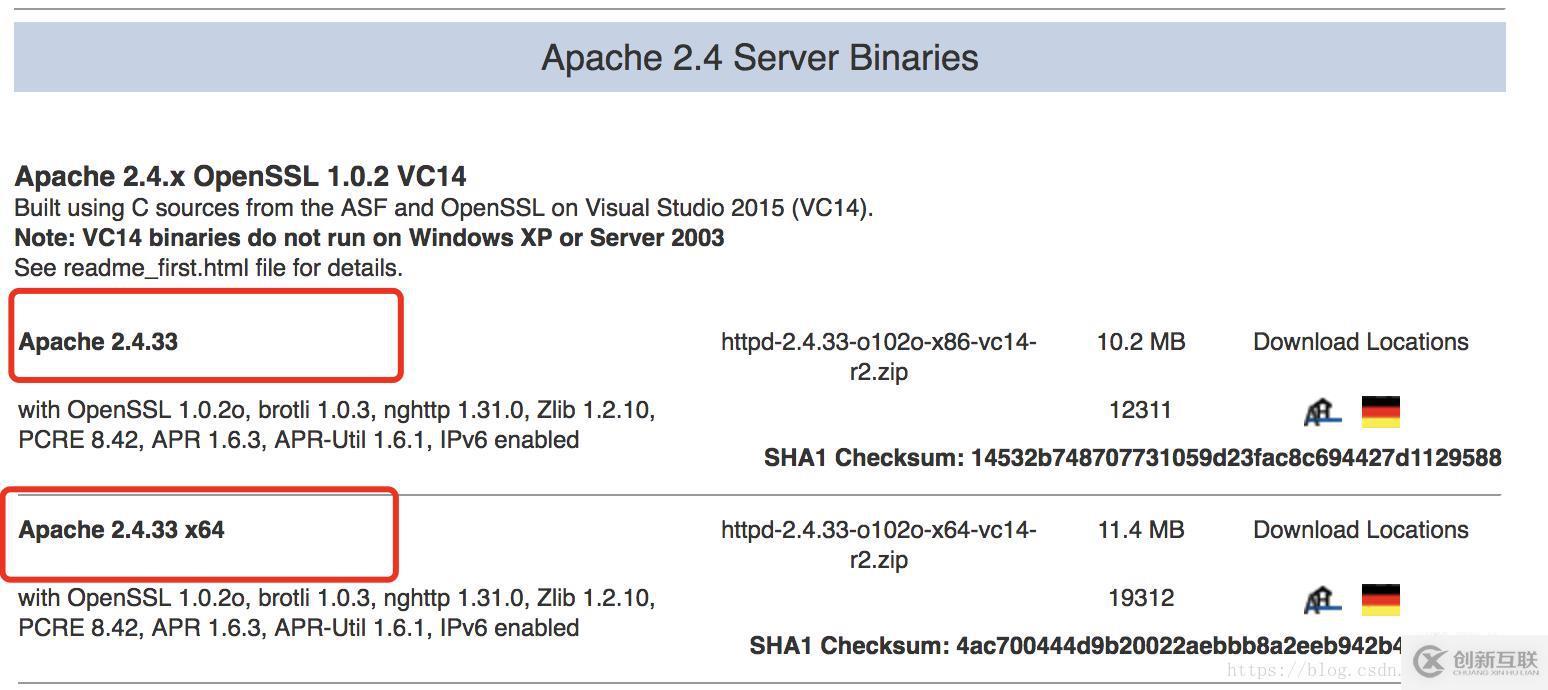Click Download Locations in the x86 row

1360,342
